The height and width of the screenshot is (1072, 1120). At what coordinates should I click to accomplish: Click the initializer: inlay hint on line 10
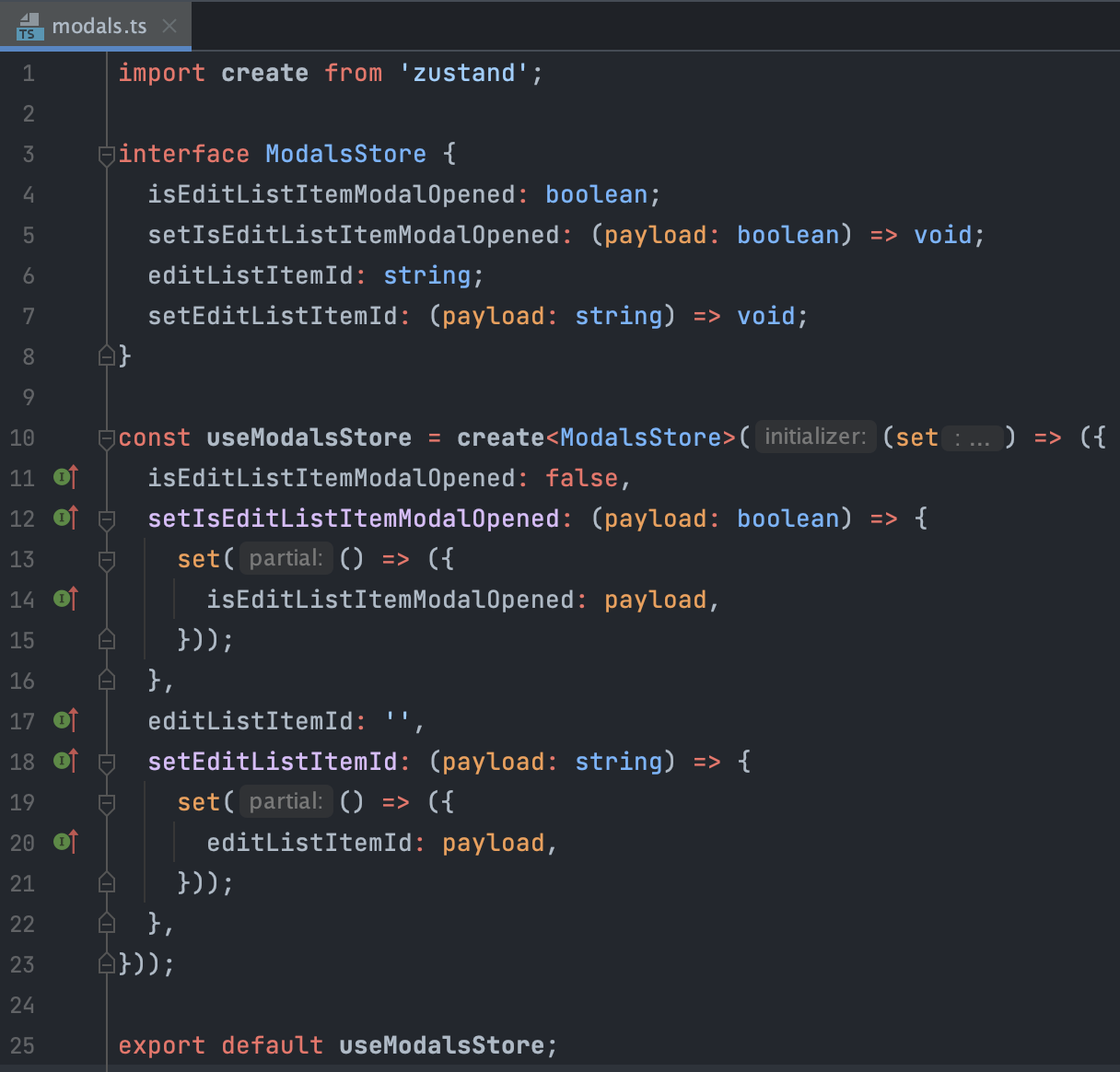[x=815, y=437]
